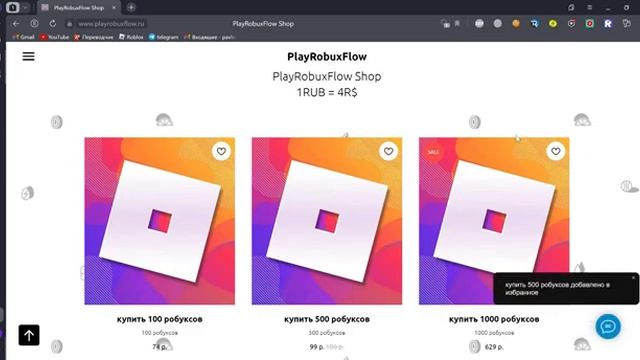This screenshot has width=640, height=360.
Task: Click the SALE badge on 1000 robux card
Action: coord(433,152)
